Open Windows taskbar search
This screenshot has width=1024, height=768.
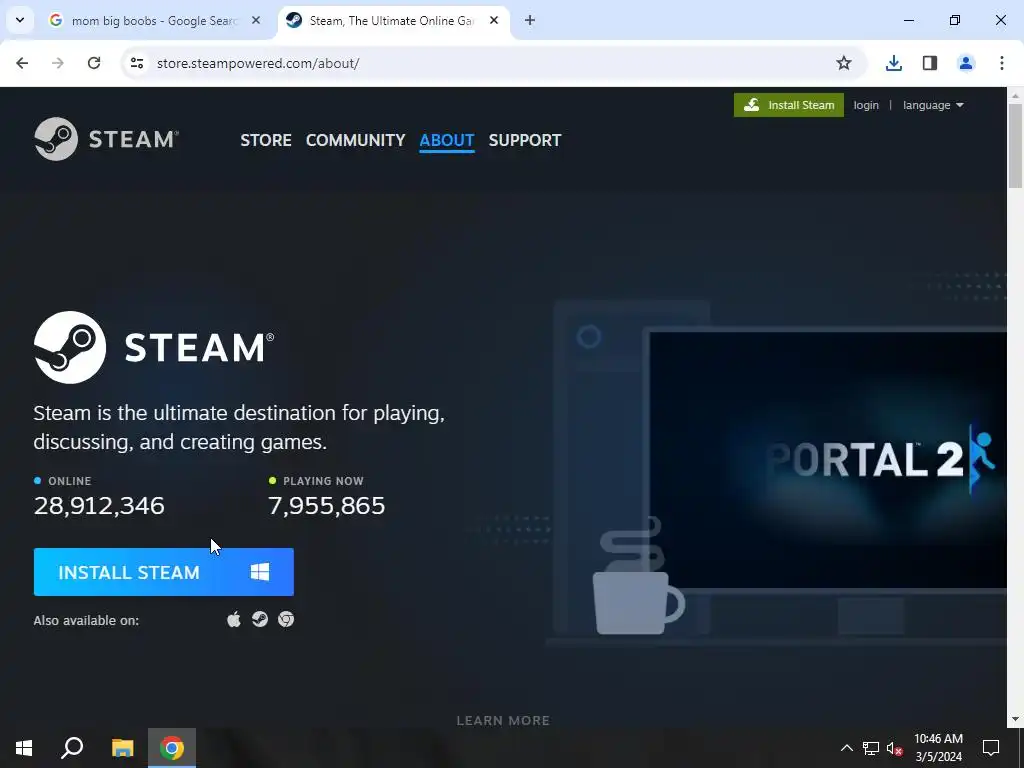click(x=72, y=748)
